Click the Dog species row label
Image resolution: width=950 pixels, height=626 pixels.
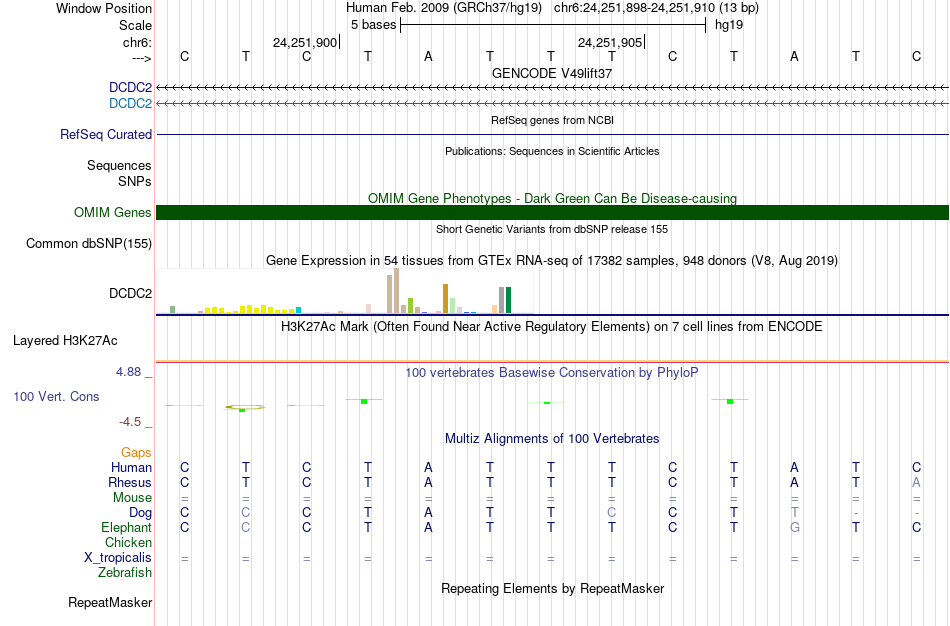[141, 513]
